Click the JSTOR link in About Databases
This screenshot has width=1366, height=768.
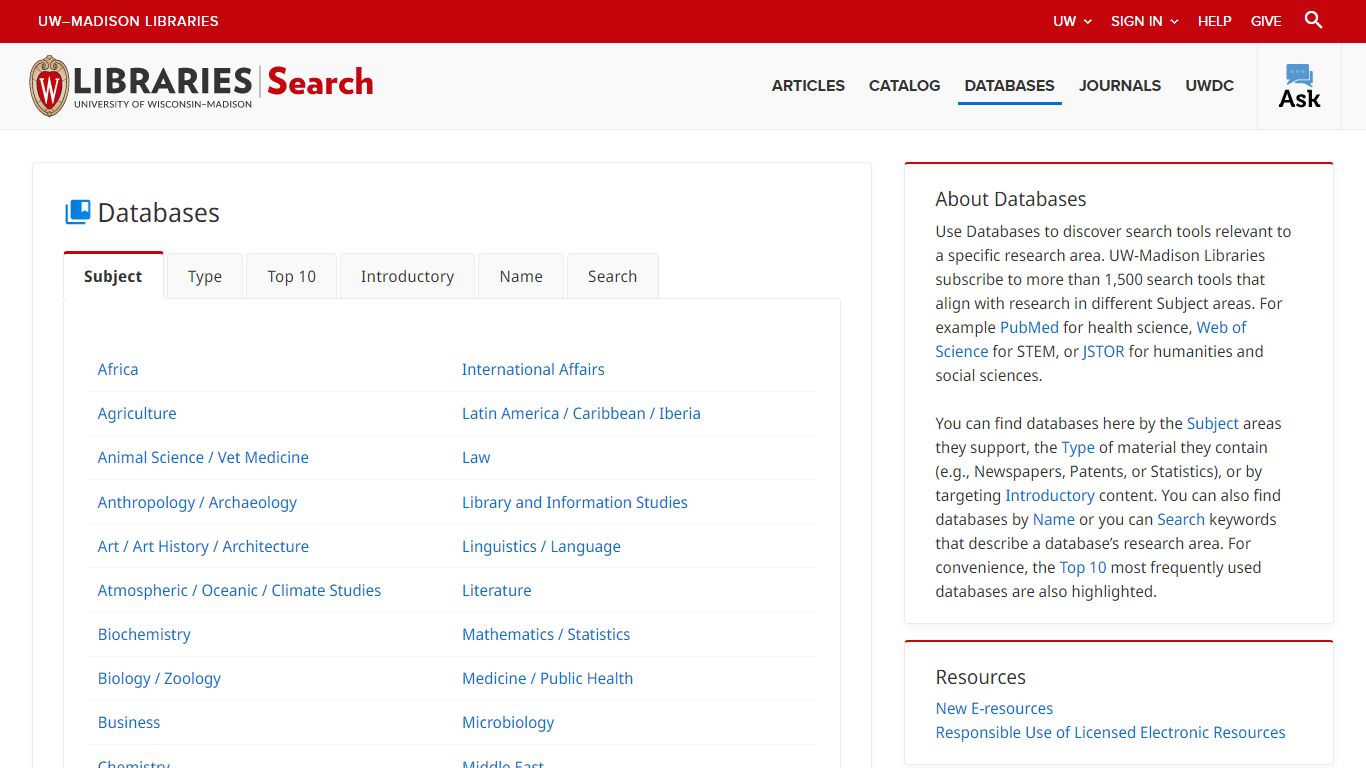coord(1103,351)
